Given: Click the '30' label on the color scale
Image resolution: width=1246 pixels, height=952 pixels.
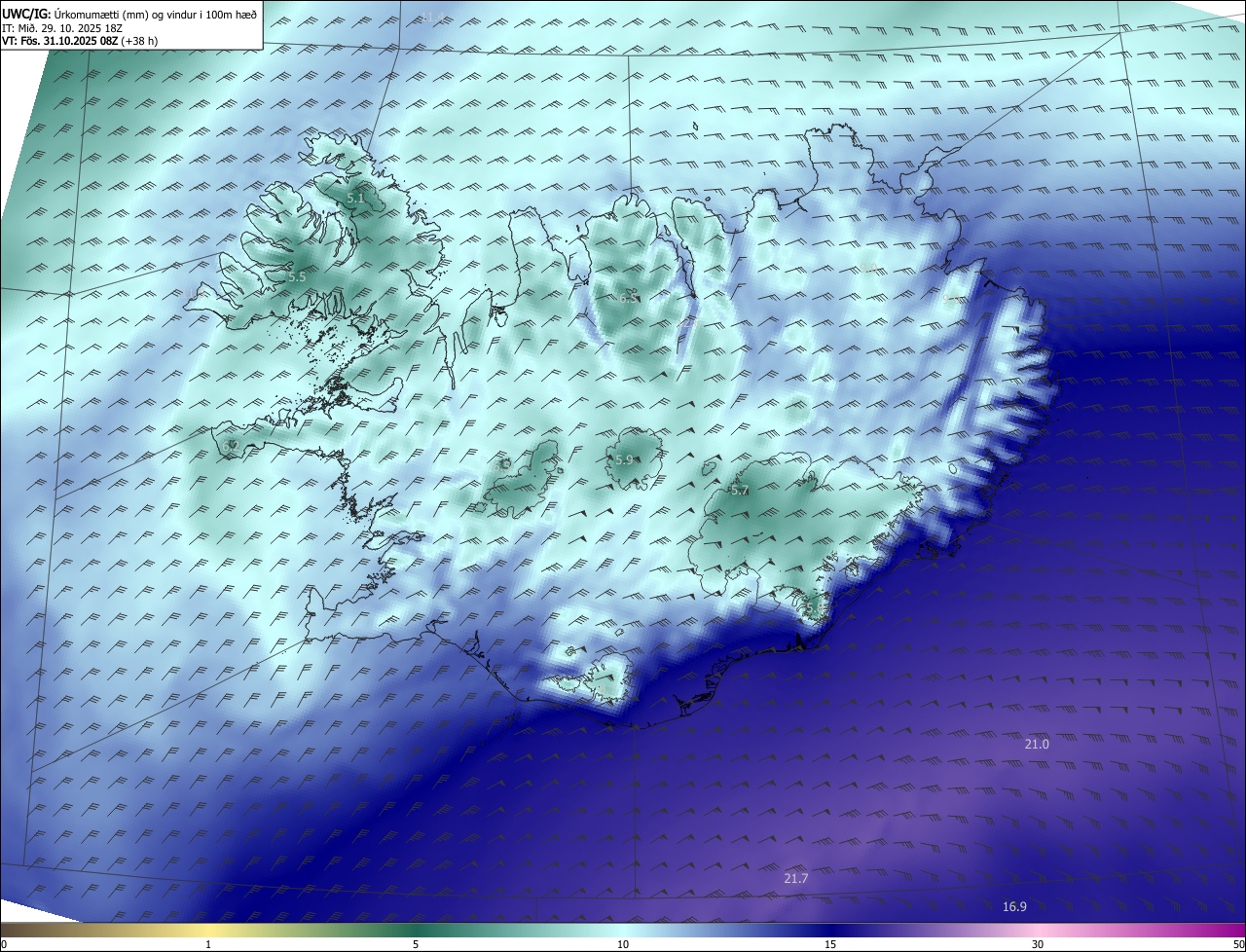Looking at the screenshot, I should (1038, 944).
